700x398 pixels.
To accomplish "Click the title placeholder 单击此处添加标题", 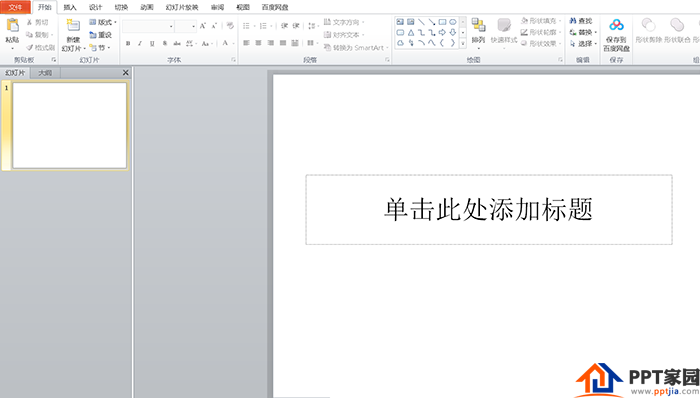I will [489, 209].
